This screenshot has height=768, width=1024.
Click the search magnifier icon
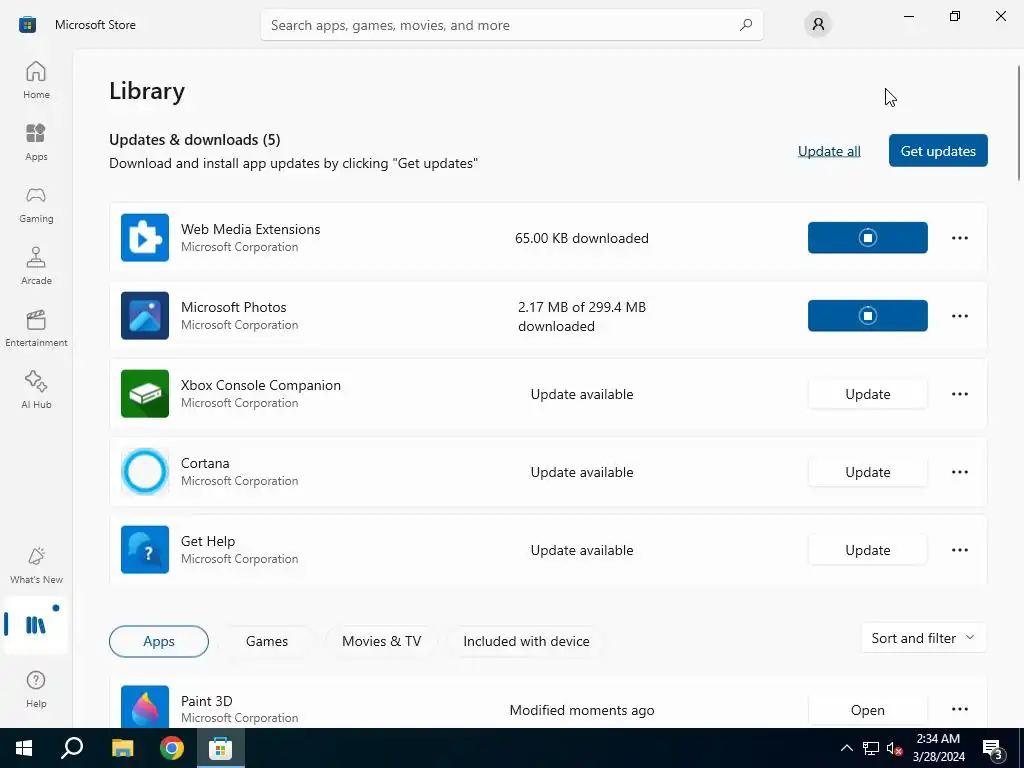click(745, 25)
